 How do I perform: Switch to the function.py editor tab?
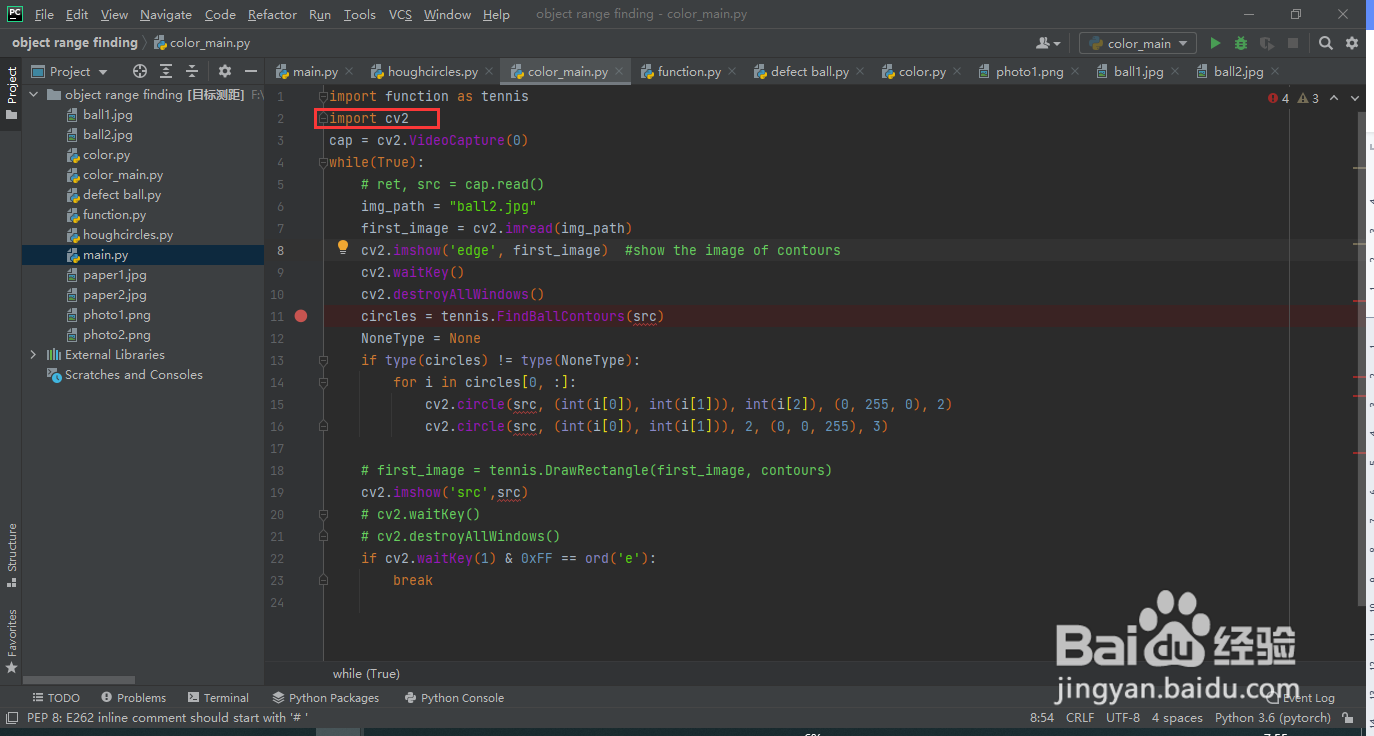688,72
